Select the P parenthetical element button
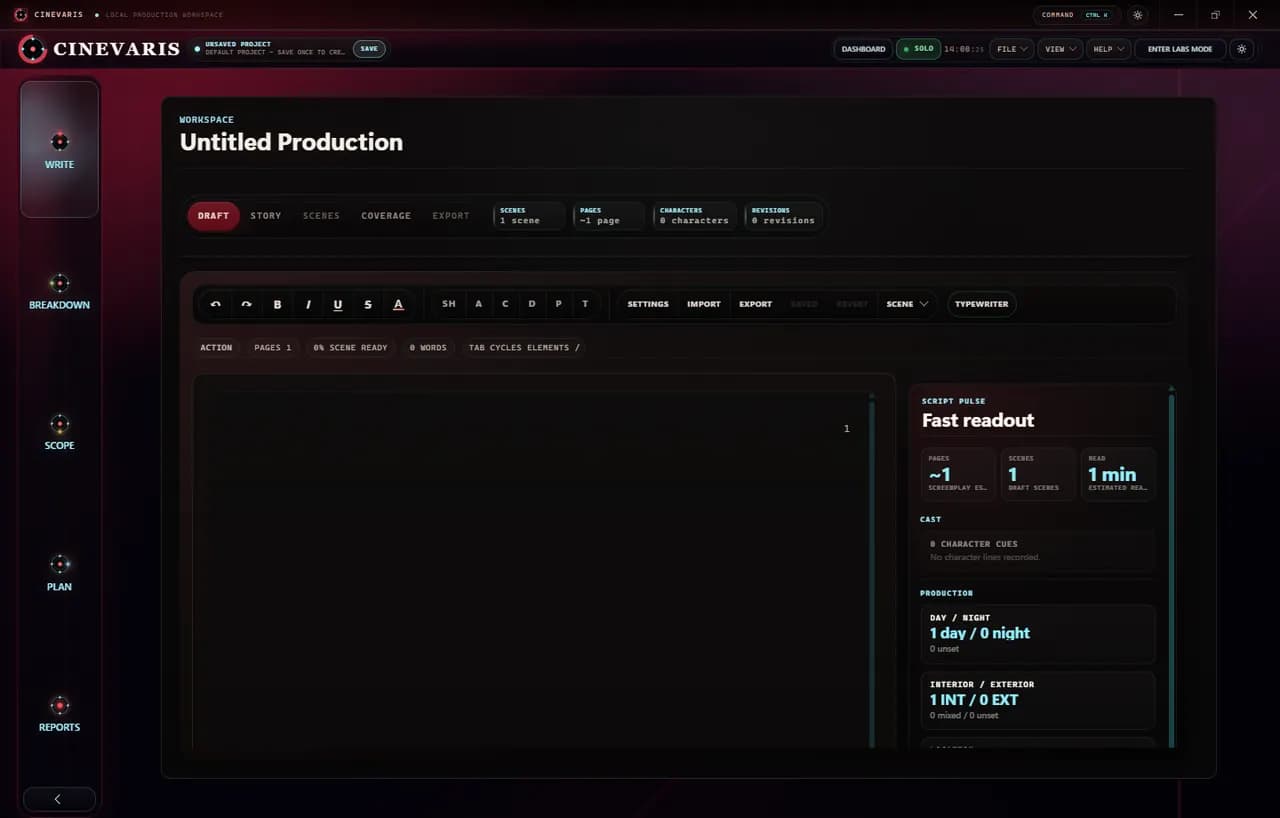The width and height of the screenshot is (1280, 818). click(558, 304)
